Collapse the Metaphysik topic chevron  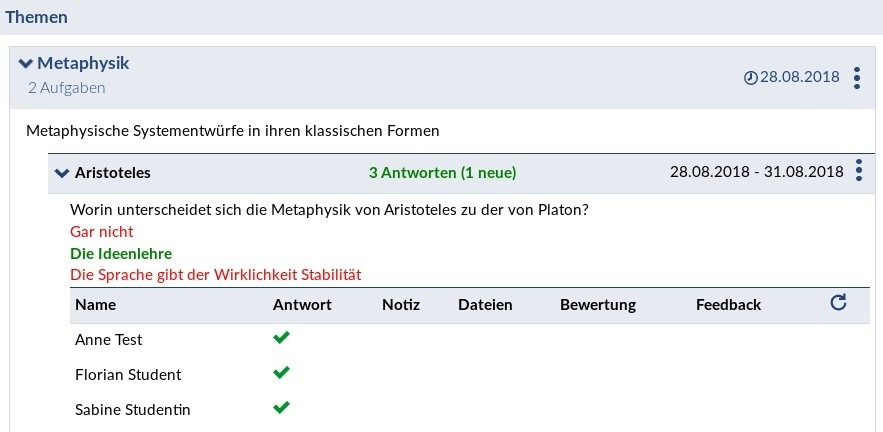point(26,64)
